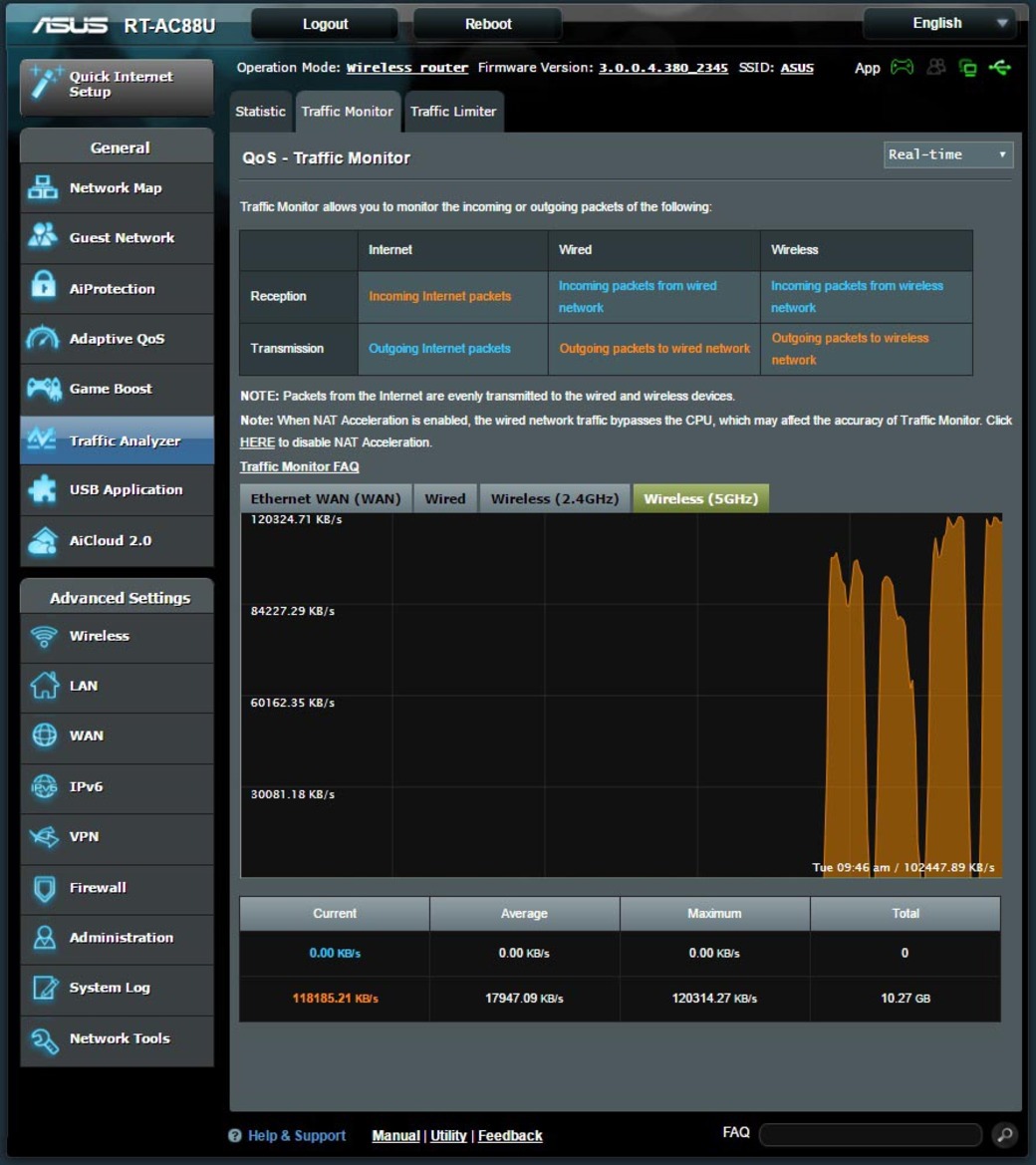
Task: Click the Reboot button
Action: 488,24
